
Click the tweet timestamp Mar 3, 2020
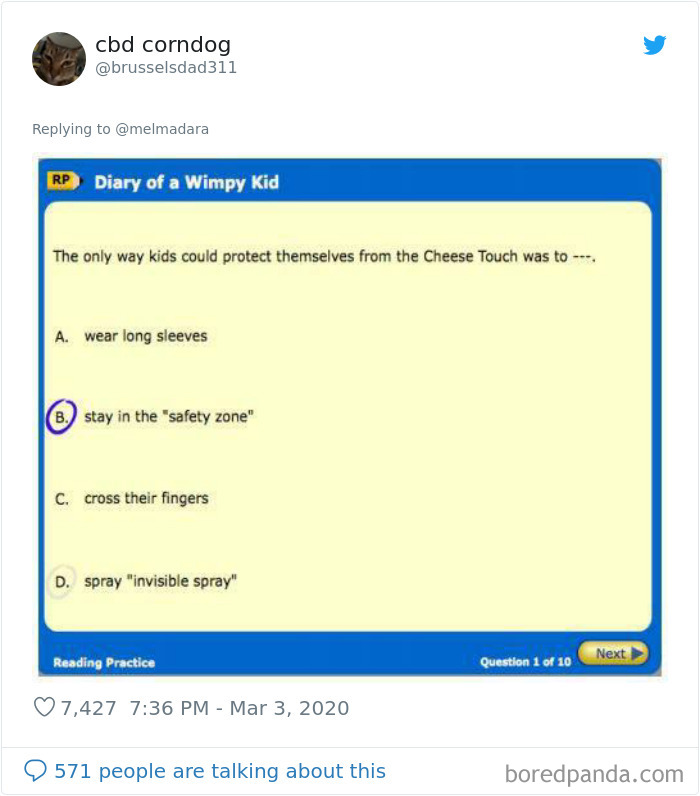[x=289, y=708]
